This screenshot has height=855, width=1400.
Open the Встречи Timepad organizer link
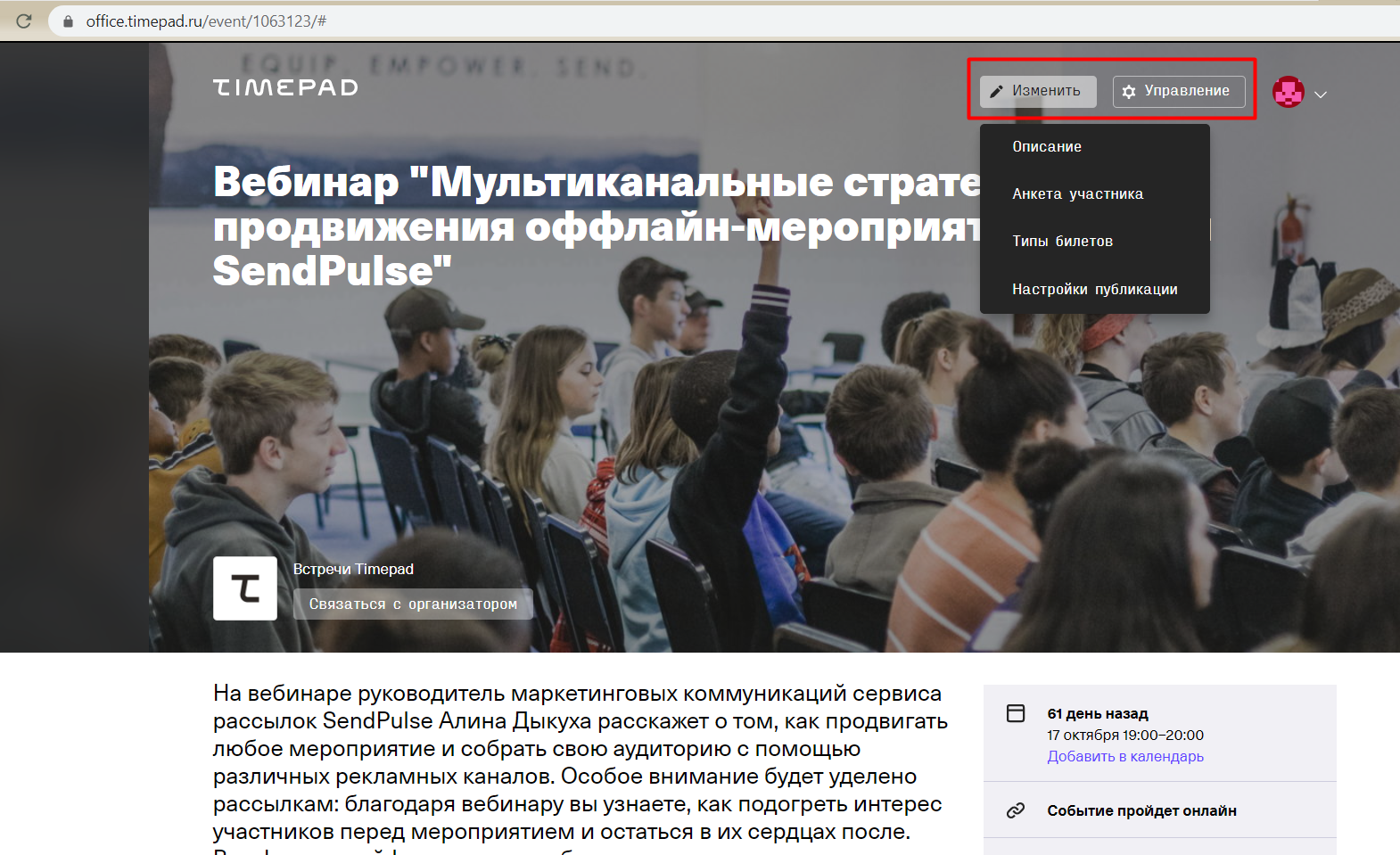pyautogui.click(x=353, y=569)
